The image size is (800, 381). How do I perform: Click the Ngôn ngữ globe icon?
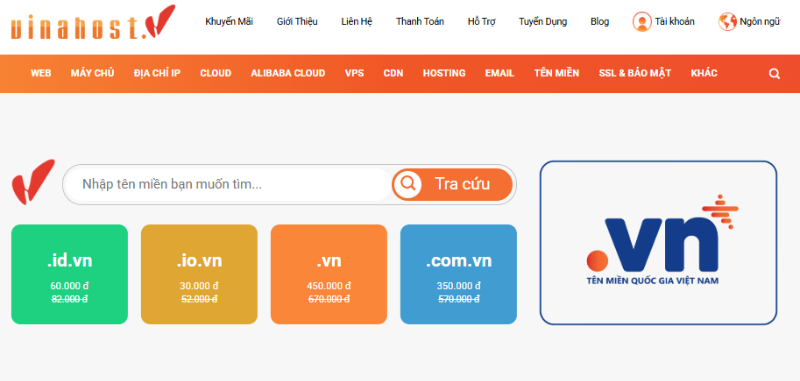coord(727,22)
